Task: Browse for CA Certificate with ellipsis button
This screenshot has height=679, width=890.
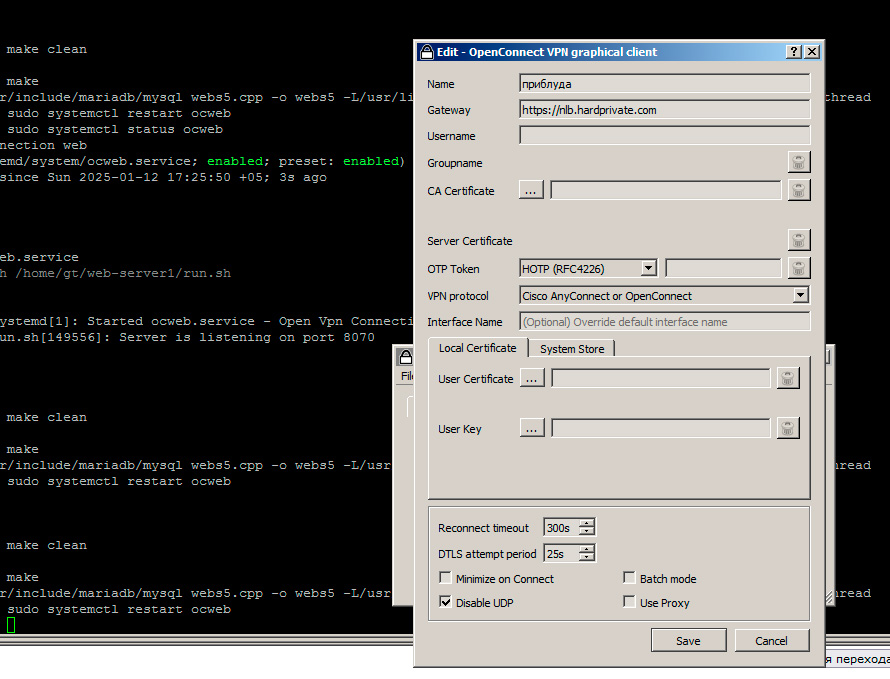Action: pyautogui.click(x=532, y=190)
